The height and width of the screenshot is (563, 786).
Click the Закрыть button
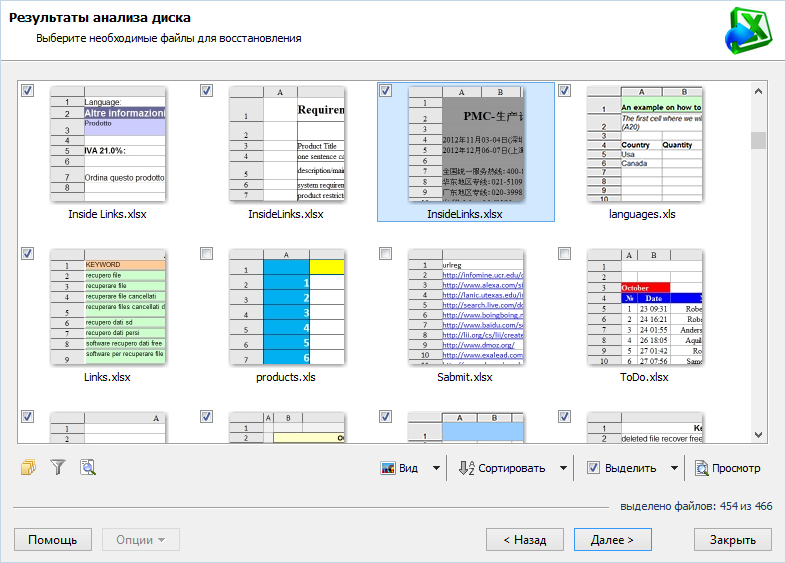pyautogui.click(x=732, y=540)
